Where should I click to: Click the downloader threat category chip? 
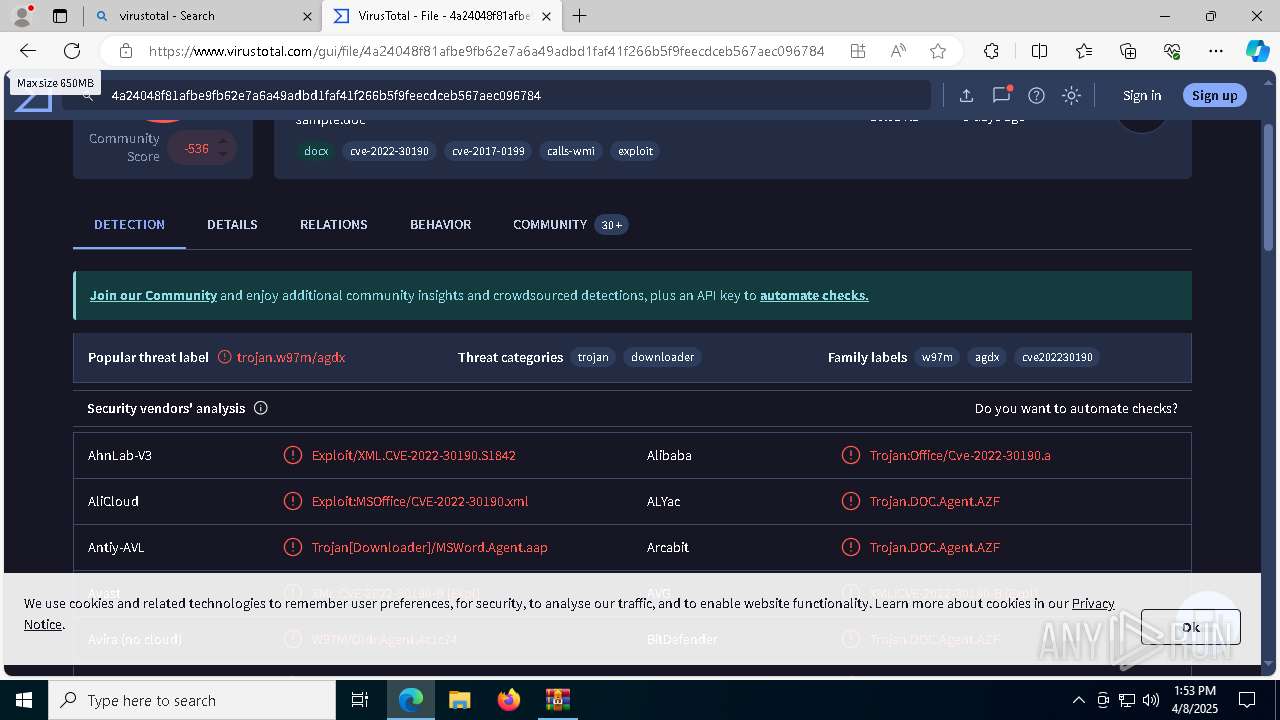click(x=662, y=357)
